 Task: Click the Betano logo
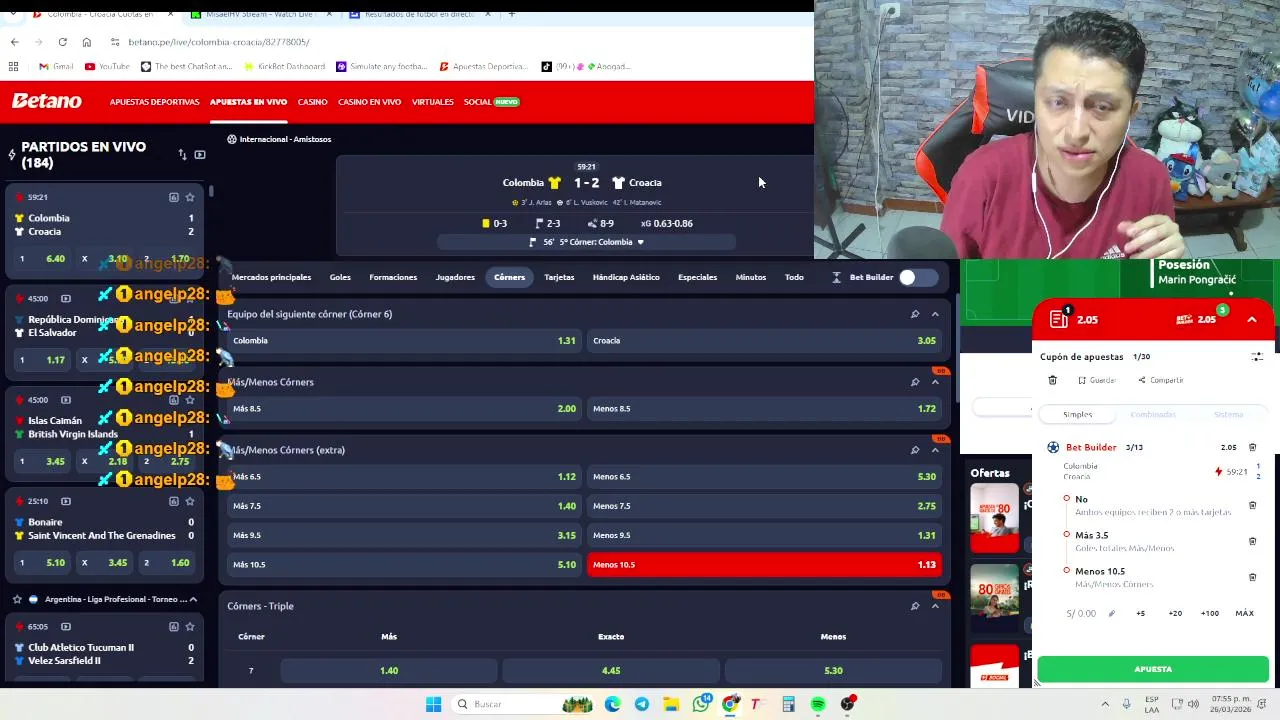46,101
